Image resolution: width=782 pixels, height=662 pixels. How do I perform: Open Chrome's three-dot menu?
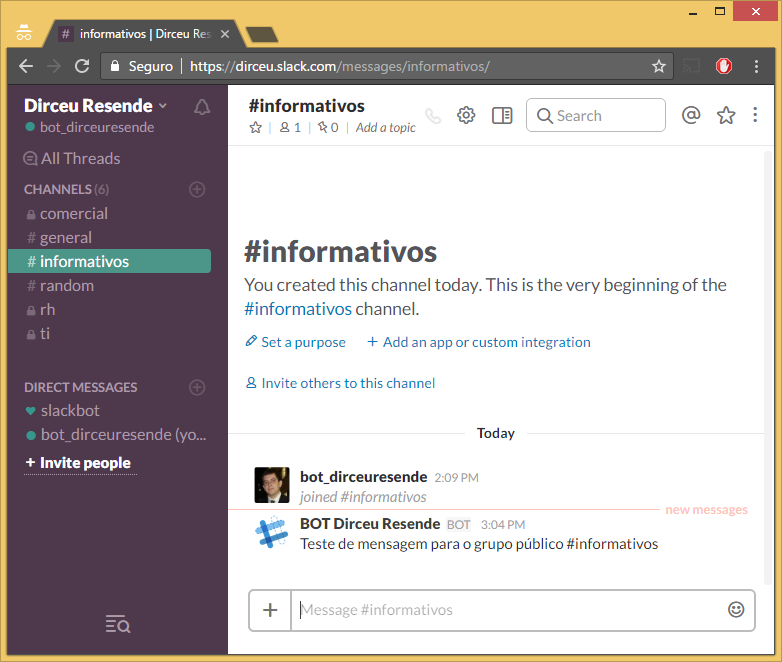point(756,66)
